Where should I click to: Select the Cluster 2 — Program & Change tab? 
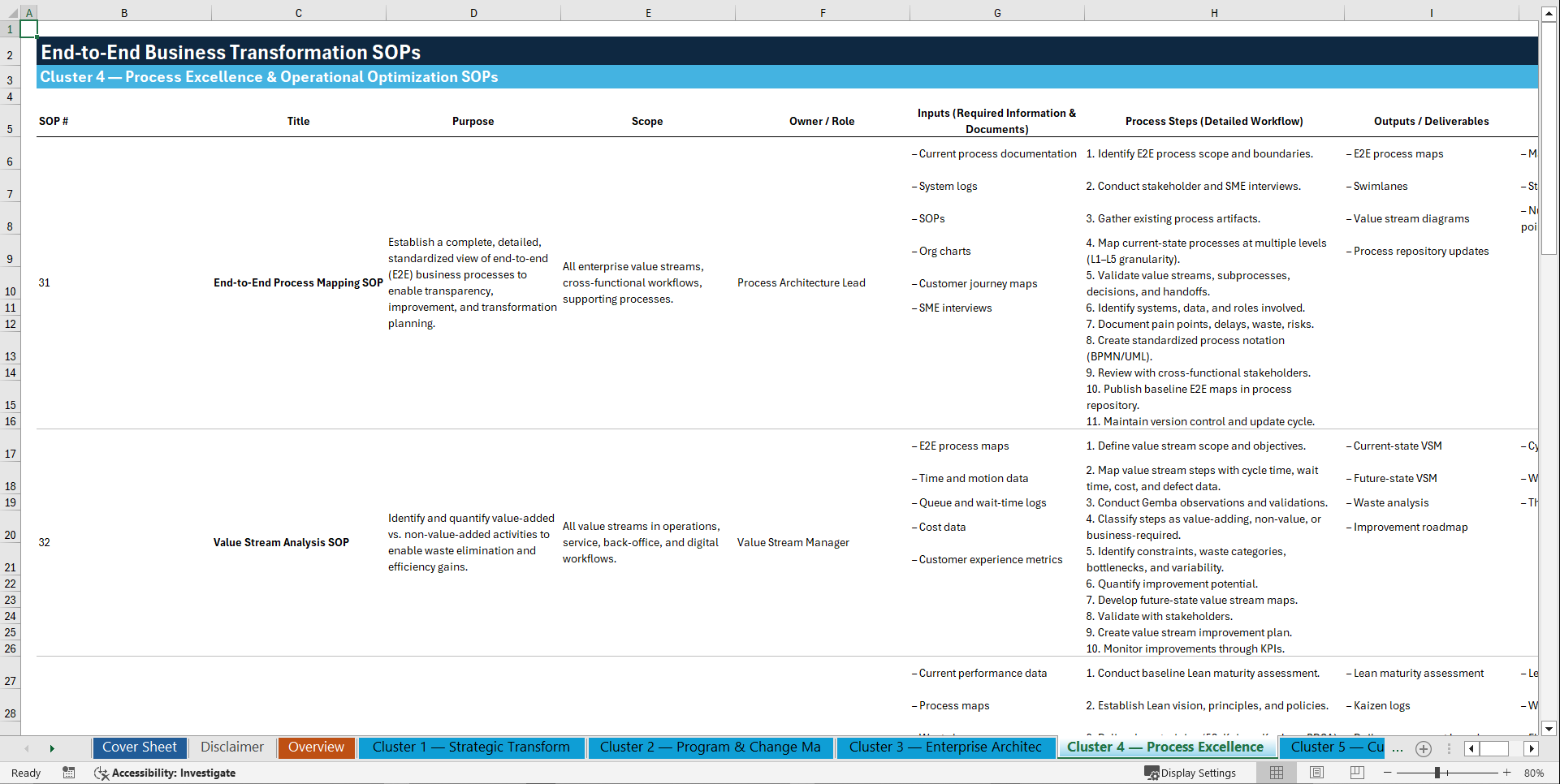pos(710,747)
